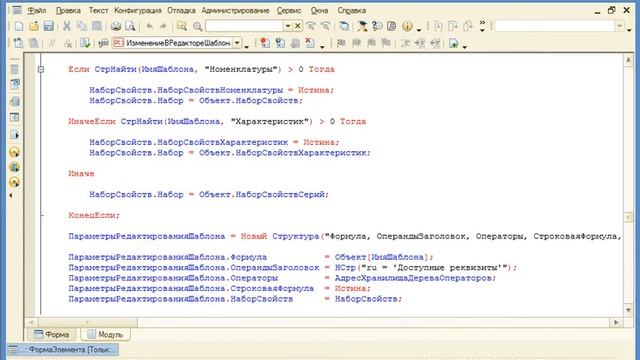The width and height of the screenshot is (640, 360).
Task: Open the Текст menu
Action: (98, 11)
